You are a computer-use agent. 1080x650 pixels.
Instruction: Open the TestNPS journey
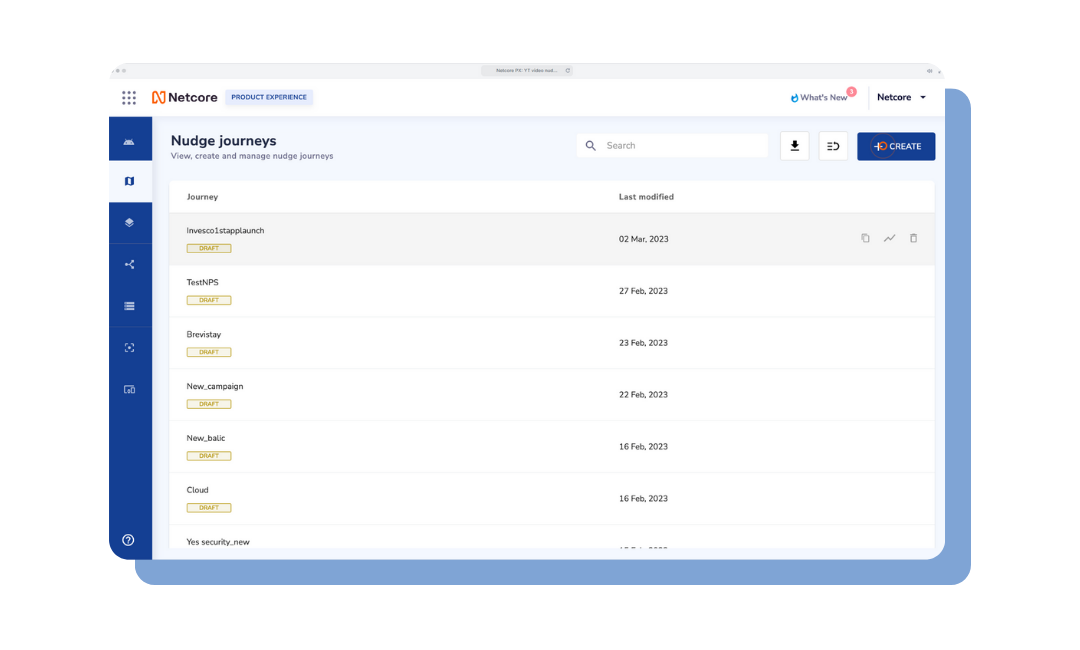pos(202,283)
